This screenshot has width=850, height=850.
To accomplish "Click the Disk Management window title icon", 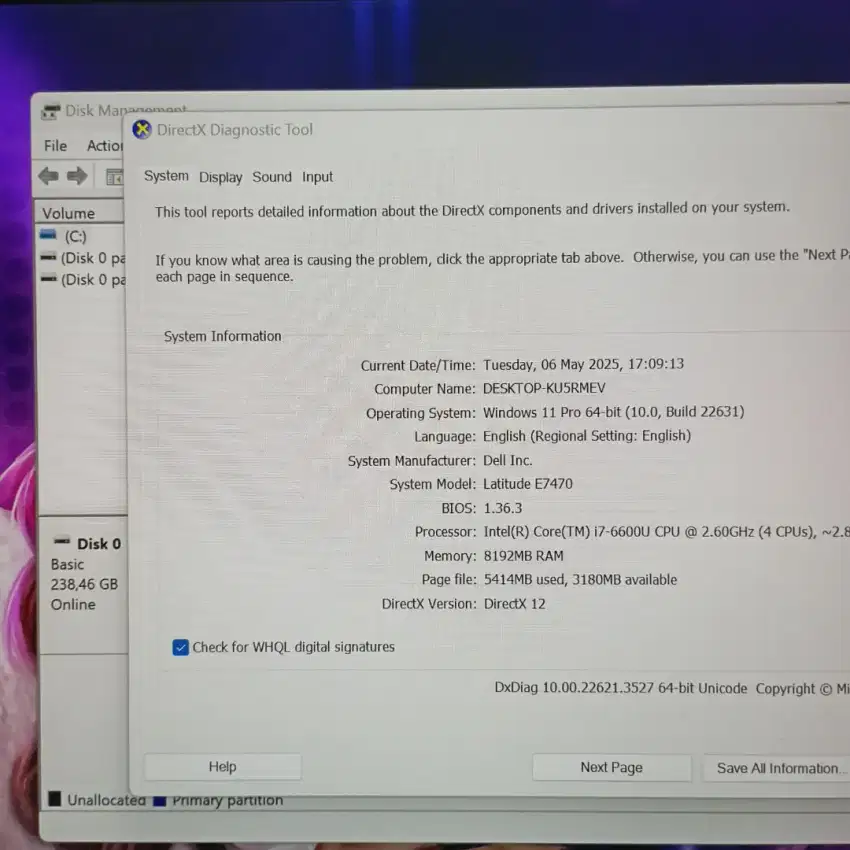I will coord(50,112).
